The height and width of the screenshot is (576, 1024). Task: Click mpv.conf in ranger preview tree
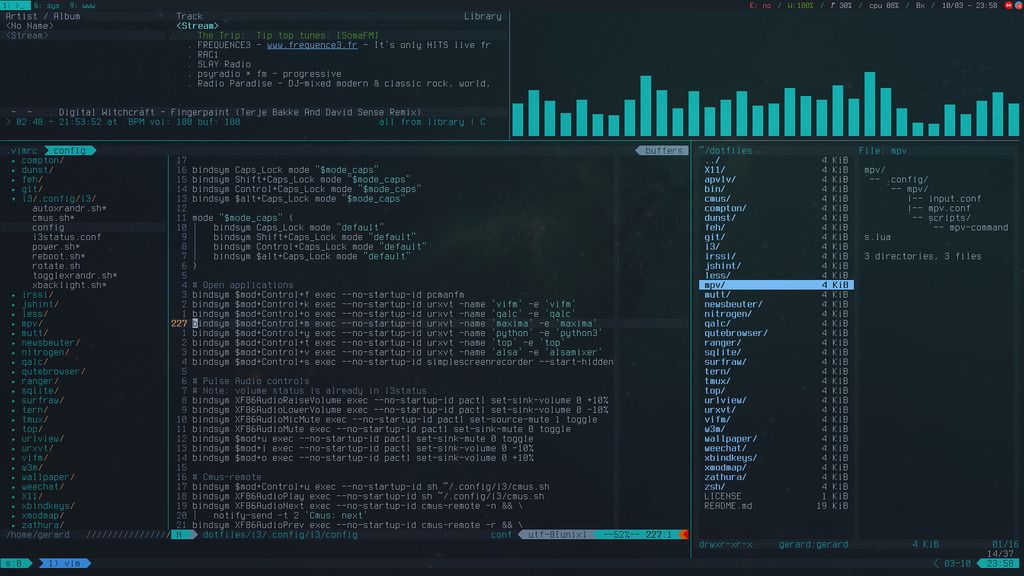pyautogui.click(x=950, y=208)
